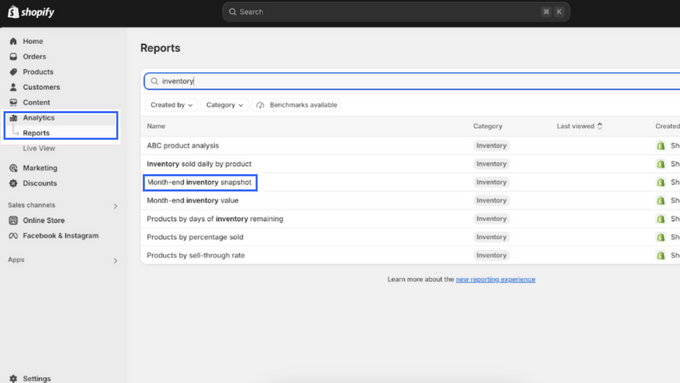
Task: Click Shopify bag icon in percentage sold row
Action: 660,237
